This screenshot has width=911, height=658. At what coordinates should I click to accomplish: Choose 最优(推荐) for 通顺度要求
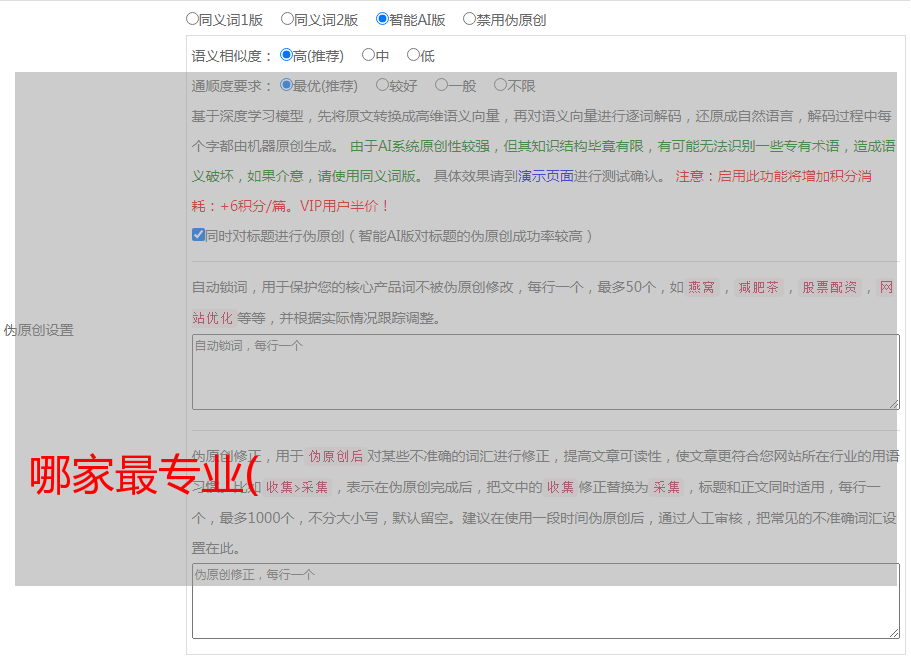(287, 85)
